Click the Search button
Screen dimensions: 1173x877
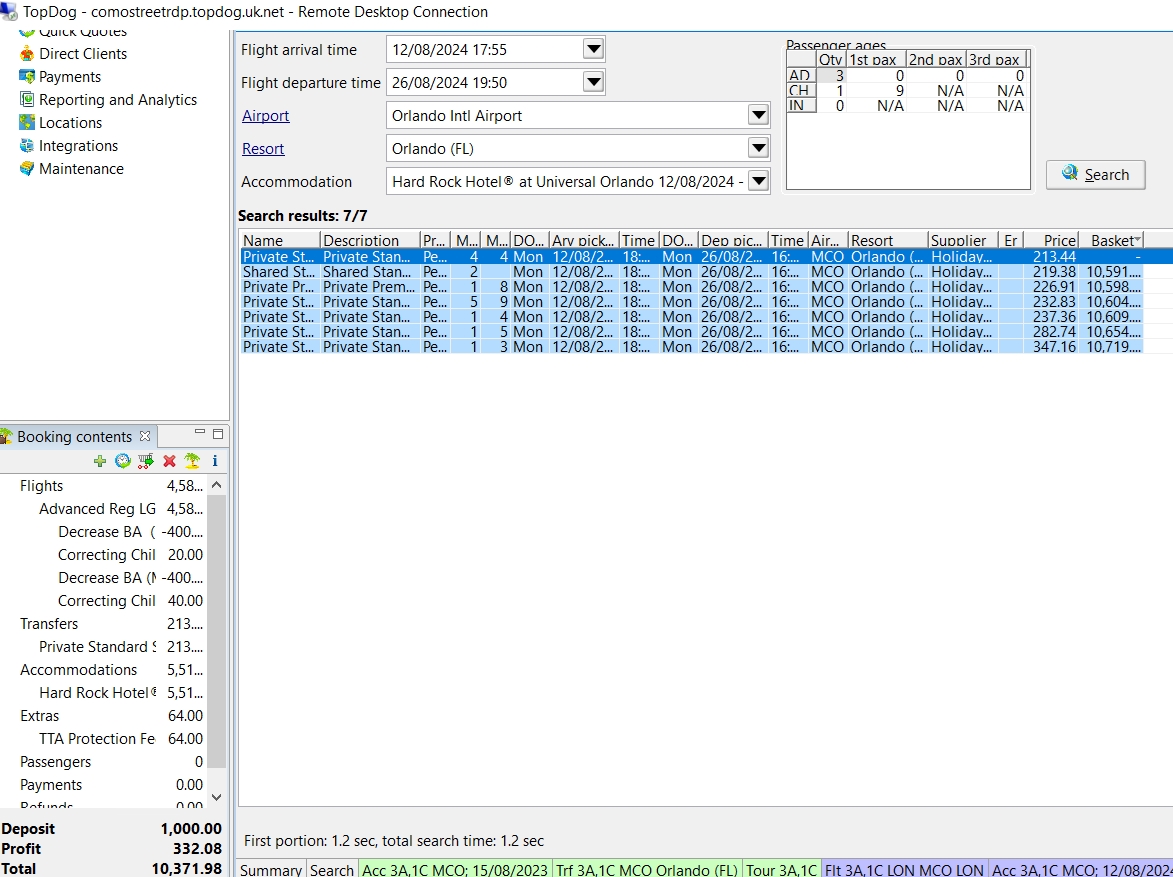(1095, 175)
